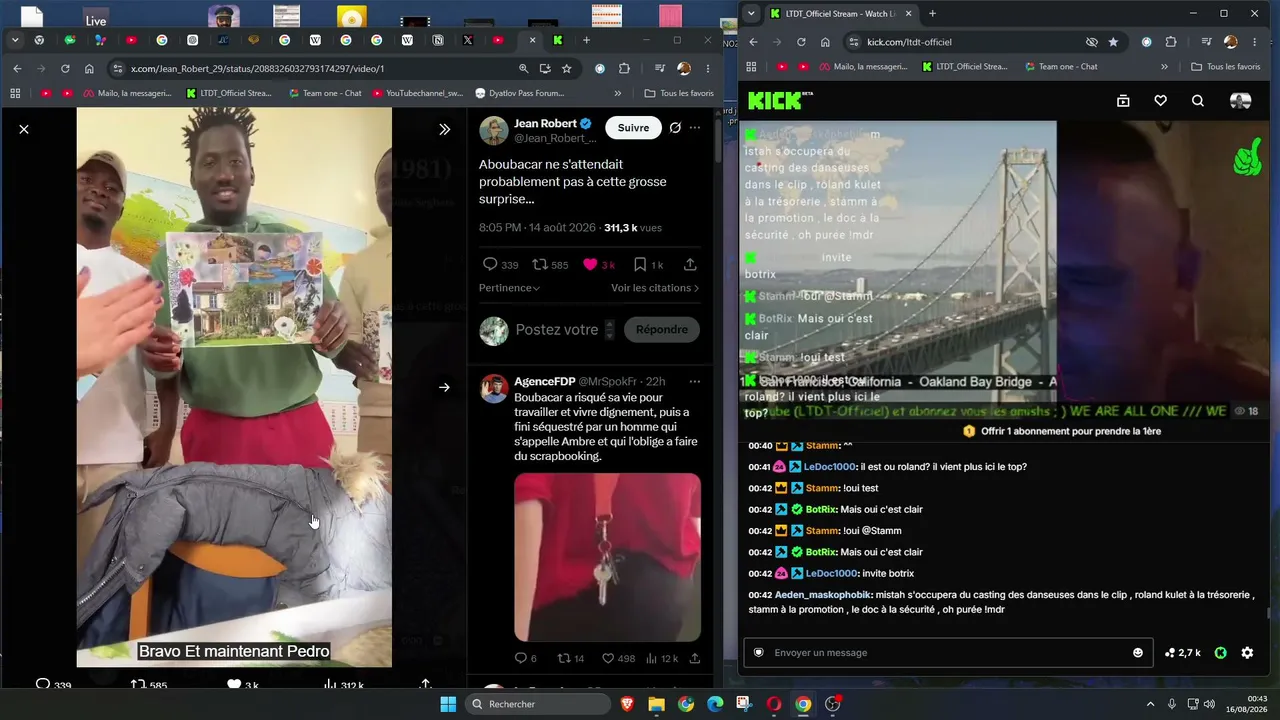This screenshot has width=1280, height=720.
Task: Open Chrome three-dot menu in Kick window
Action: 1255,42
